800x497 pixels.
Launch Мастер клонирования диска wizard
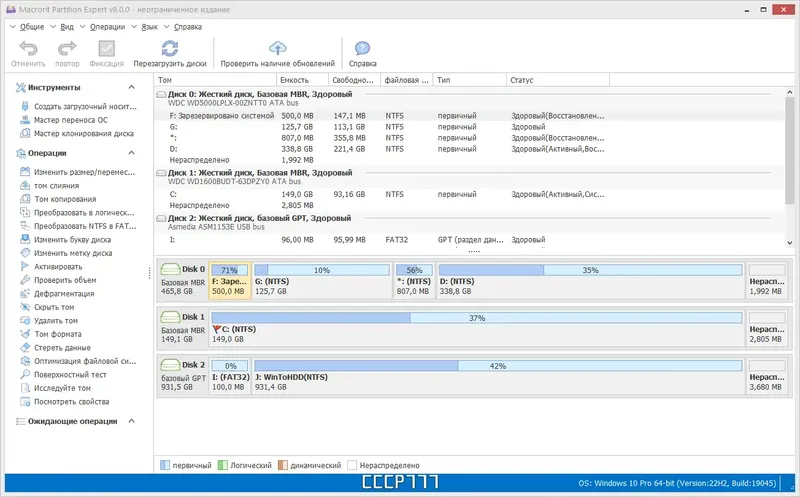[x=77, y=134]
